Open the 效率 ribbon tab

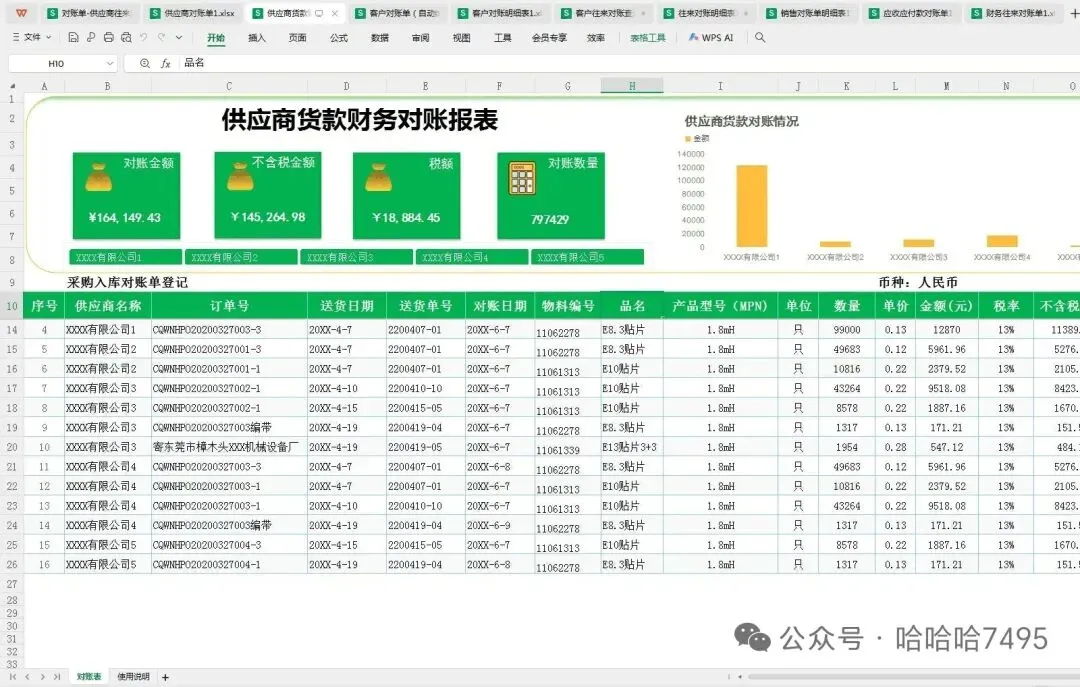[596, 38]
